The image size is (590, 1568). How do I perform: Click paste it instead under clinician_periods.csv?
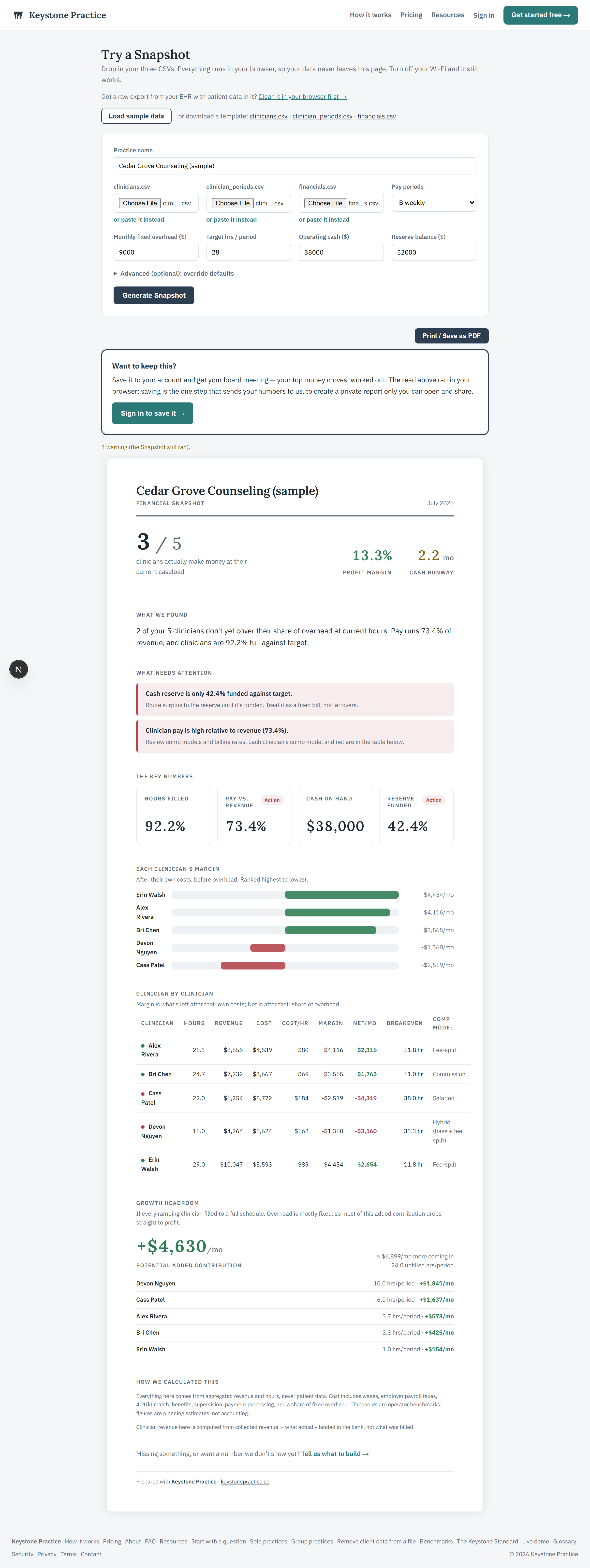pyautogui.click(x=231, y=220)
